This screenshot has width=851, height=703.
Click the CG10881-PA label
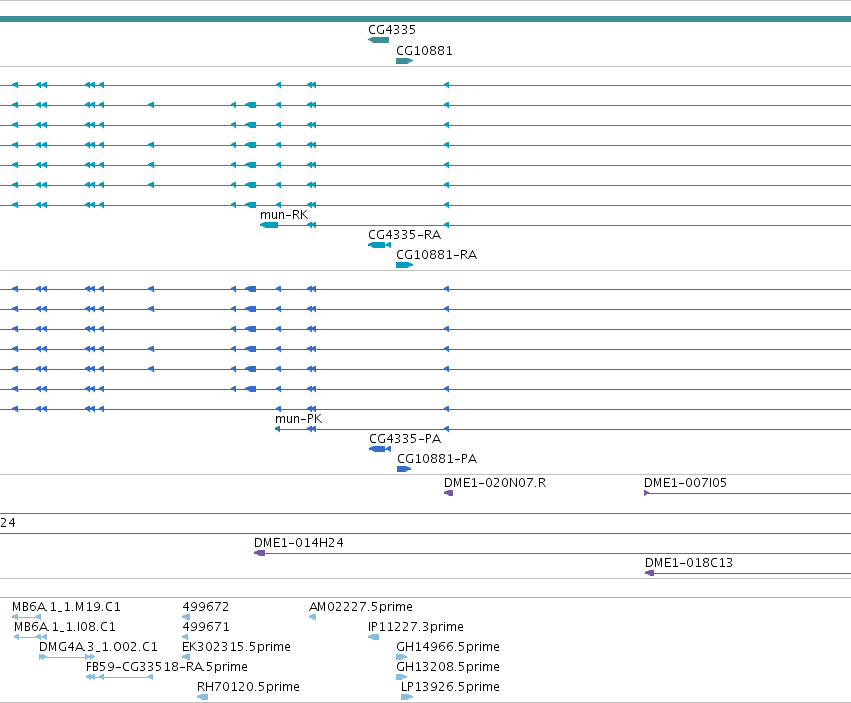point(437,459)
